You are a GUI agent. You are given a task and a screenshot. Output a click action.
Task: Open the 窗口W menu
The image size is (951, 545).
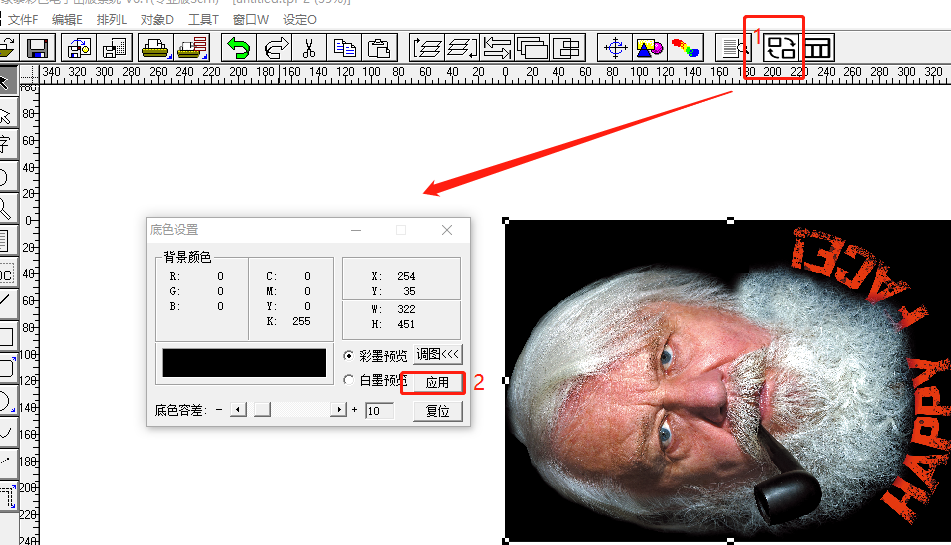250,20
